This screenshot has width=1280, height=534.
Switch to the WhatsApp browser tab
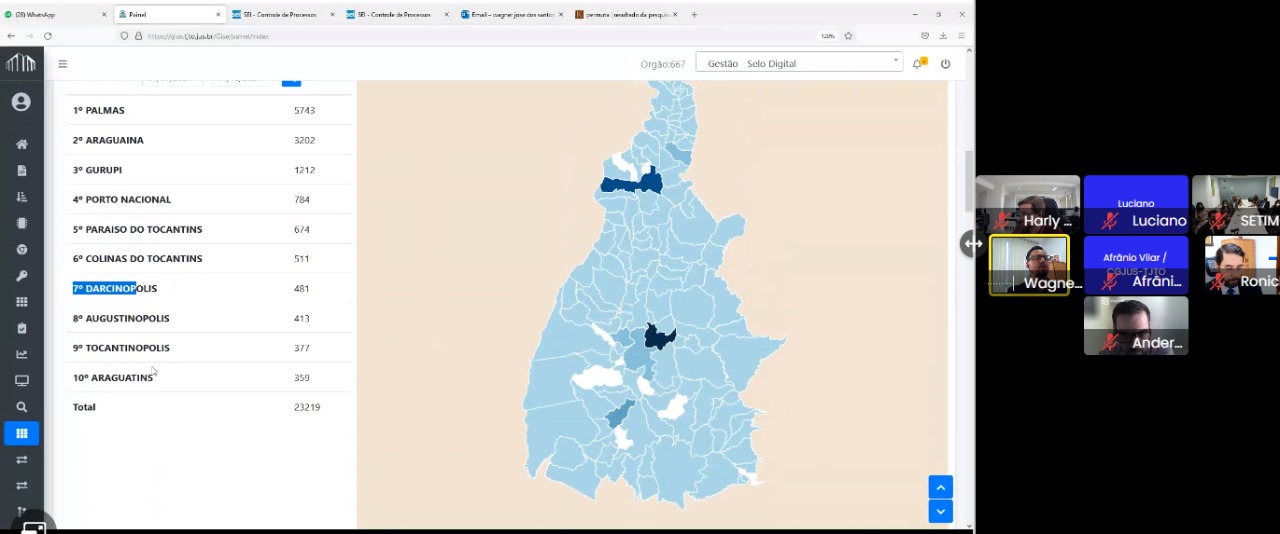55,15
